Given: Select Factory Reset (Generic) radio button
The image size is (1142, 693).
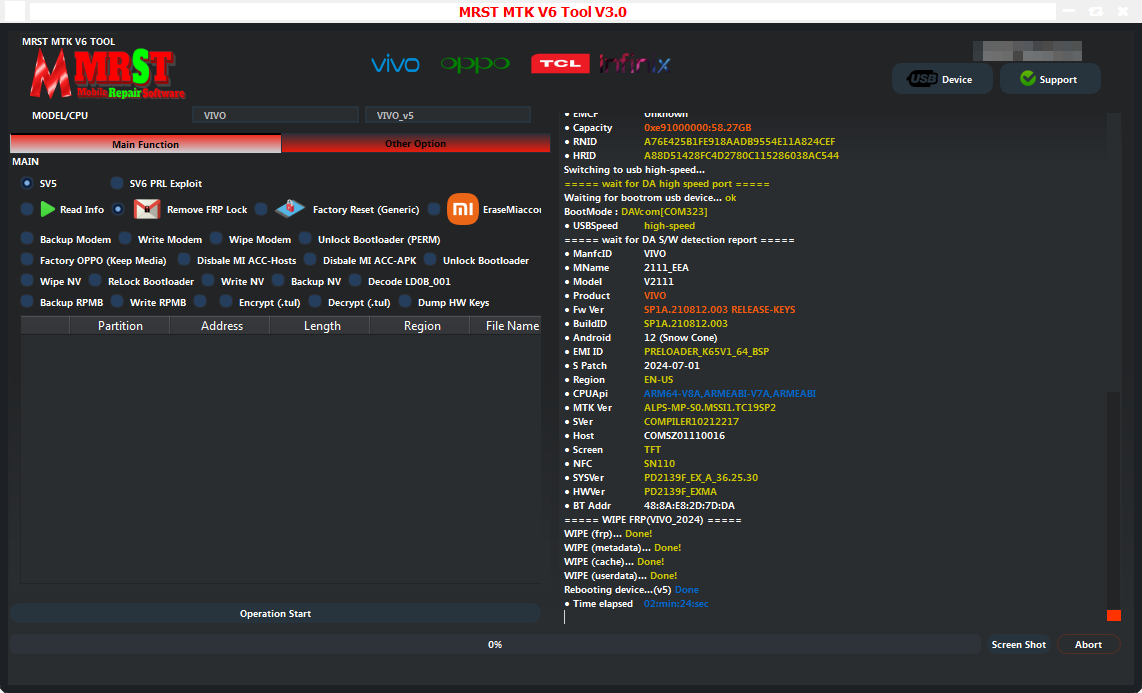Looking at the screenshot, I should tap(261, 210).
